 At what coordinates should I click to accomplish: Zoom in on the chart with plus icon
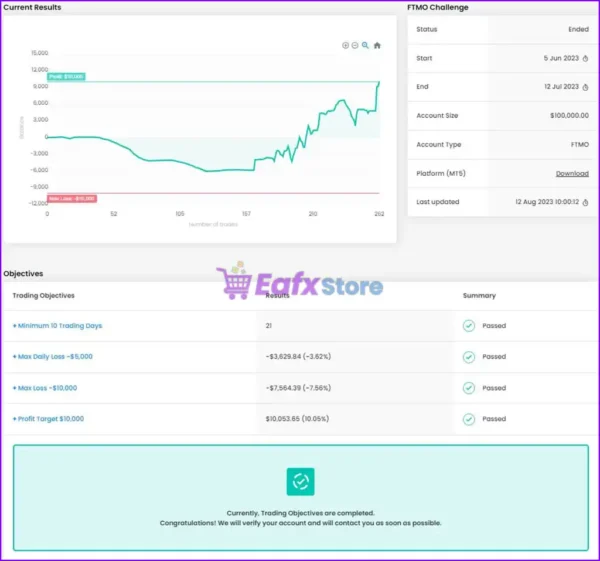point(345,46)
